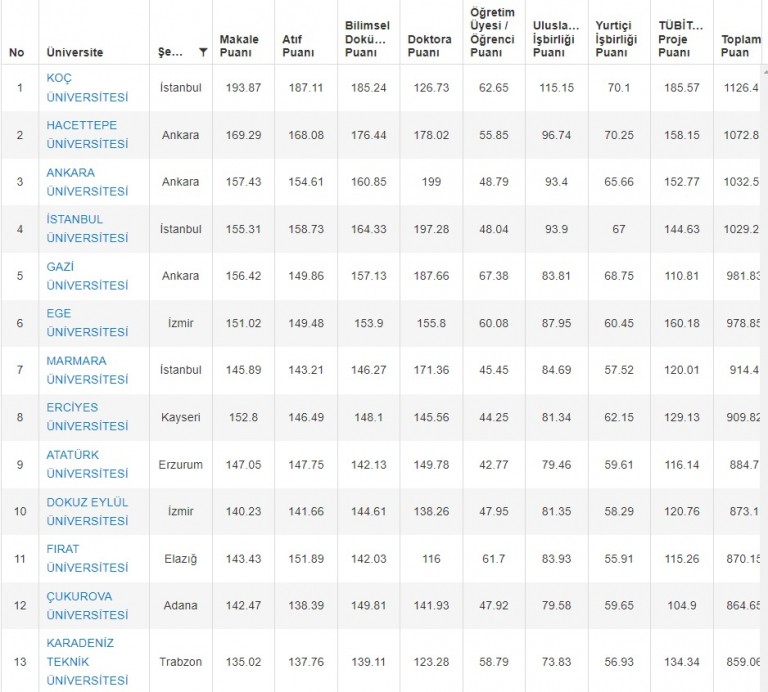Viewport: 768px width, 692px height.
Task: Visit the ÇUKUROVA ÜNİVERSİTESİ link
Action: (87, 605)
